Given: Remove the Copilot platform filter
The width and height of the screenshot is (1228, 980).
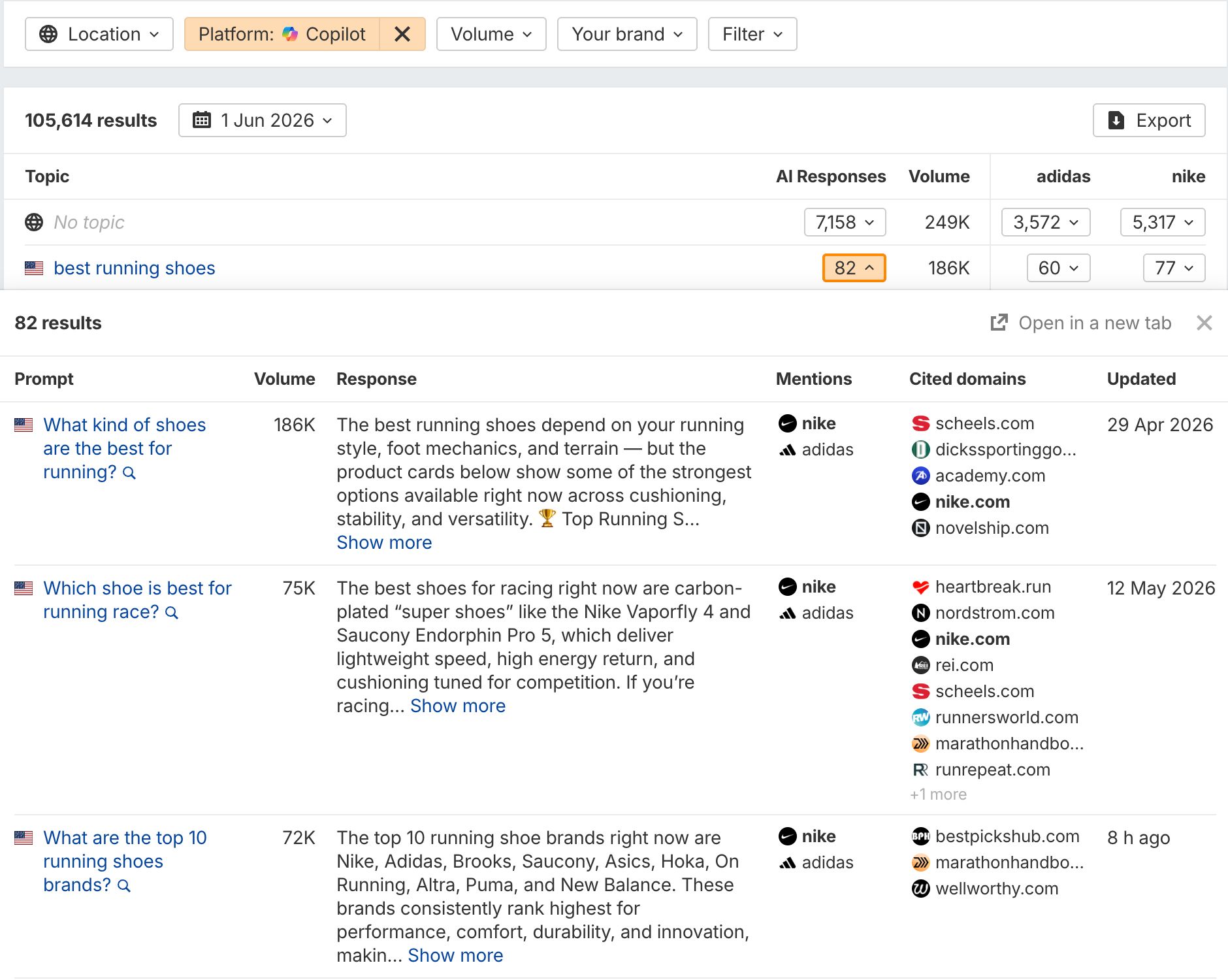Looking at the screenshot, I should (402, 34).
